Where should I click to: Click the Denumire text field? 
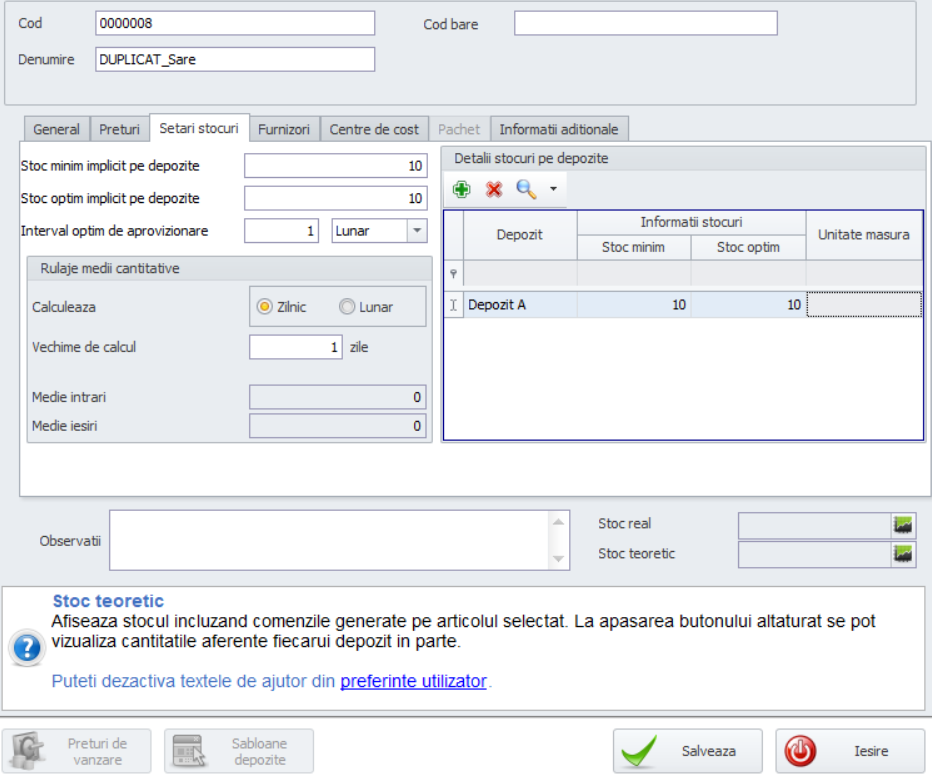tap(234, 59)
